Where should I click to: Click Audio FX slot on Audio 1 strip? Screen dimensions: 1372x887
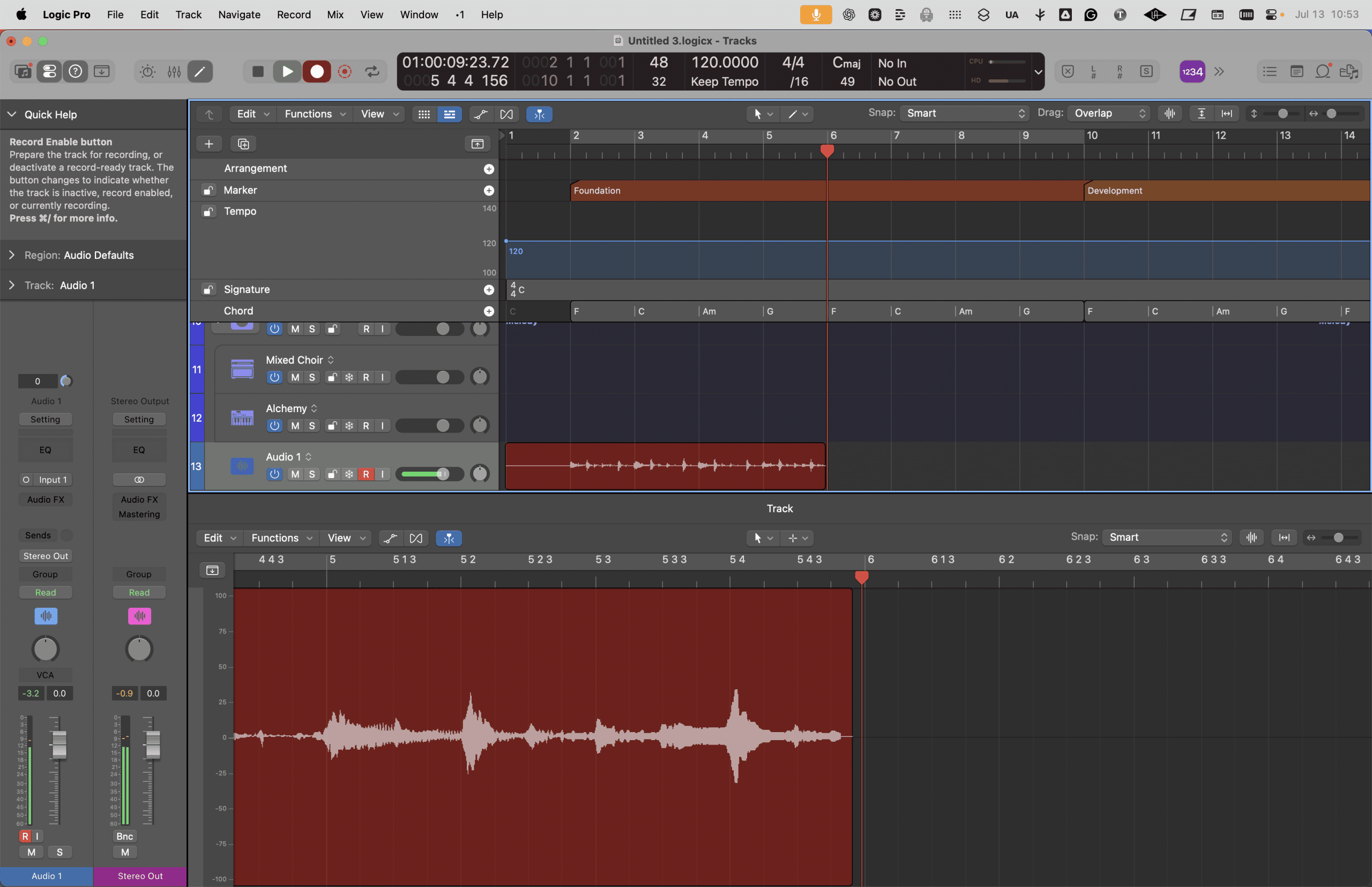coord(46,500)
